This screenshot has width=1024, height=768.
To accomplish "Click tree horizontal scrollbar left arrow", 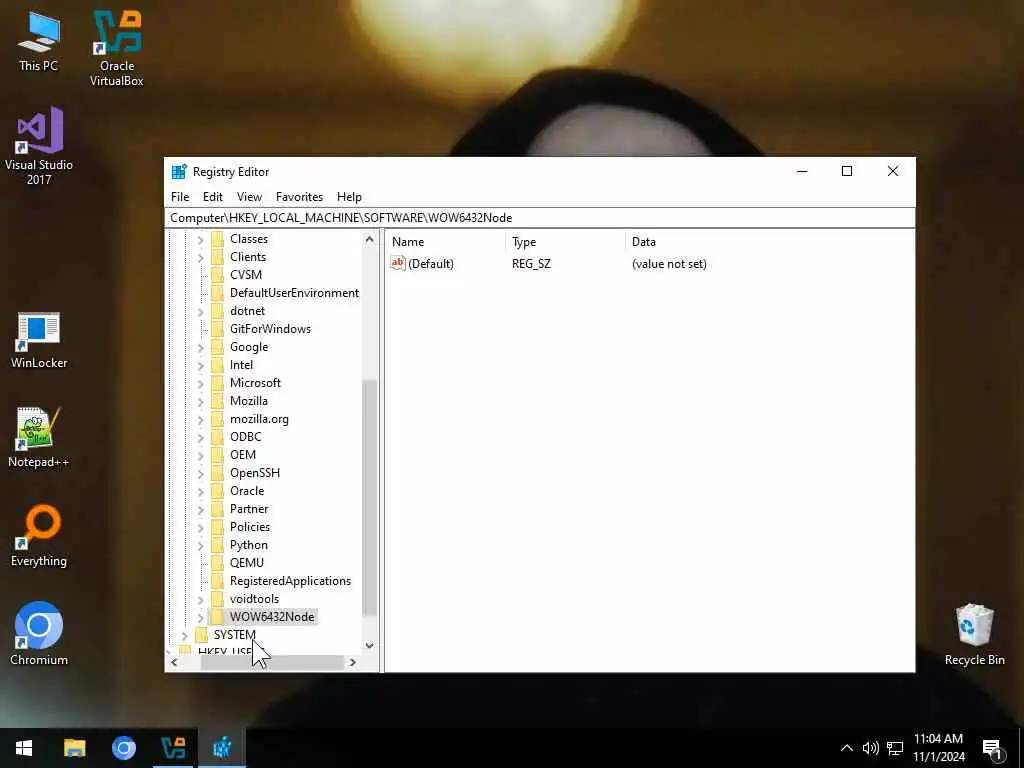I will (x=174, y=662).
